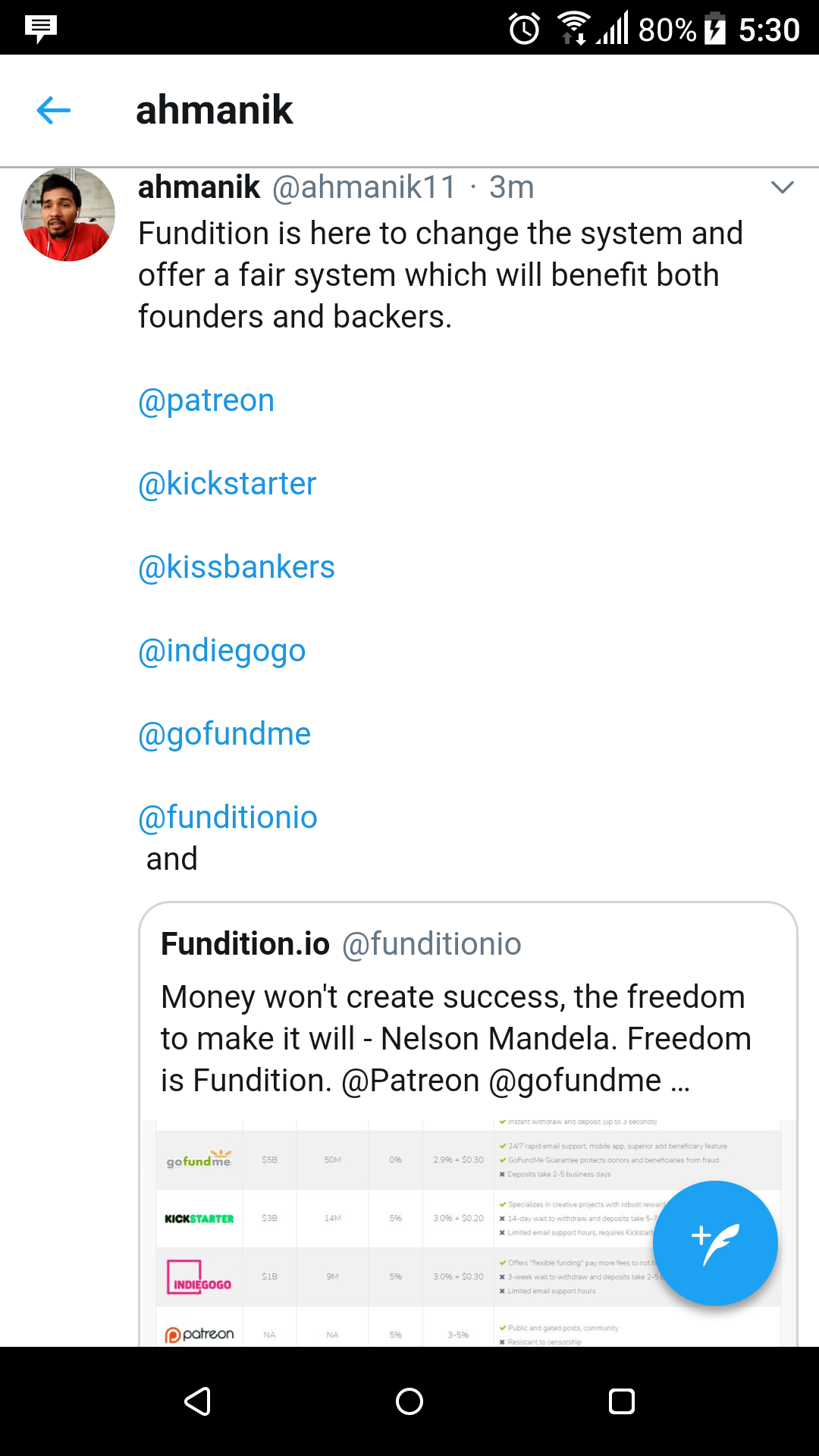819x1456 pixels.
Task: Expand the tweet options chevron
Action: pos(782,187)
